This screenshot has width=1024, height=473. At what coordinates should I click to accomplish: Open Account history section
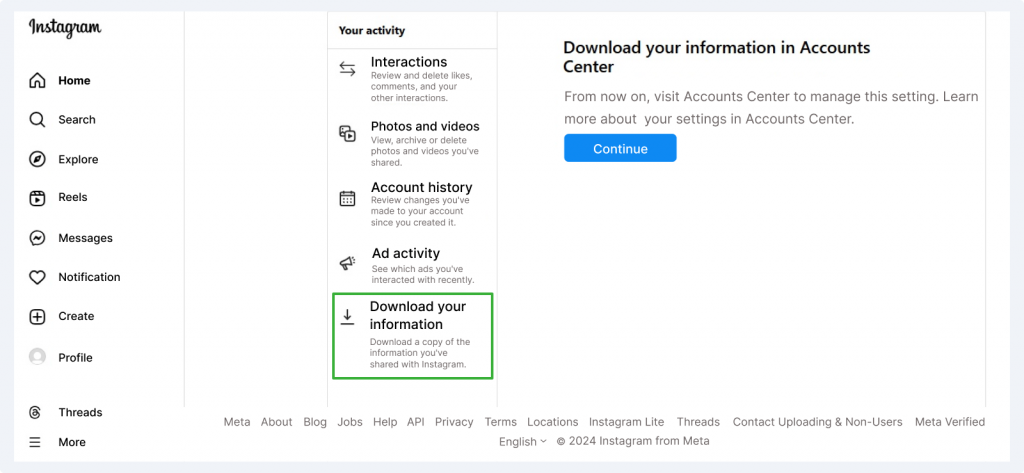click(x=412, y=204)
